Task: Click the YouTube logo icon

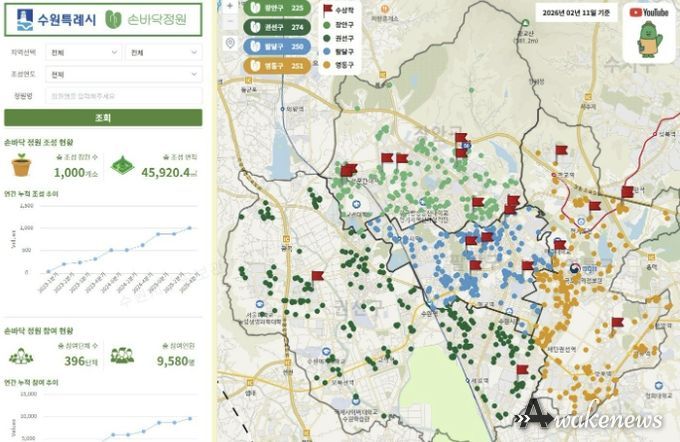Action: 649,12
